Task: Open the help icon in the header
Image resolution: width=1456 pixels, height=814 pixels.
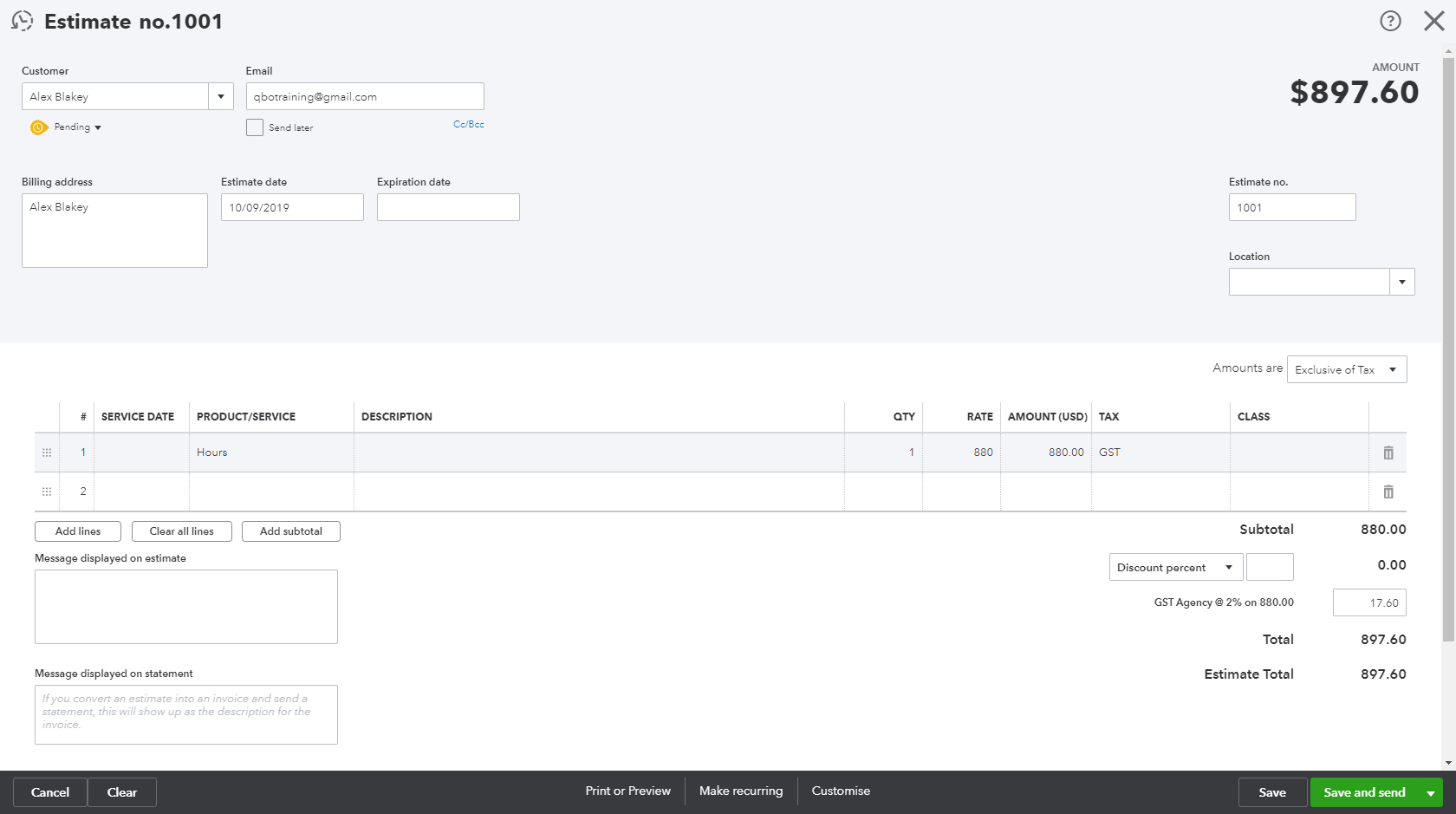Action: 1390,21
